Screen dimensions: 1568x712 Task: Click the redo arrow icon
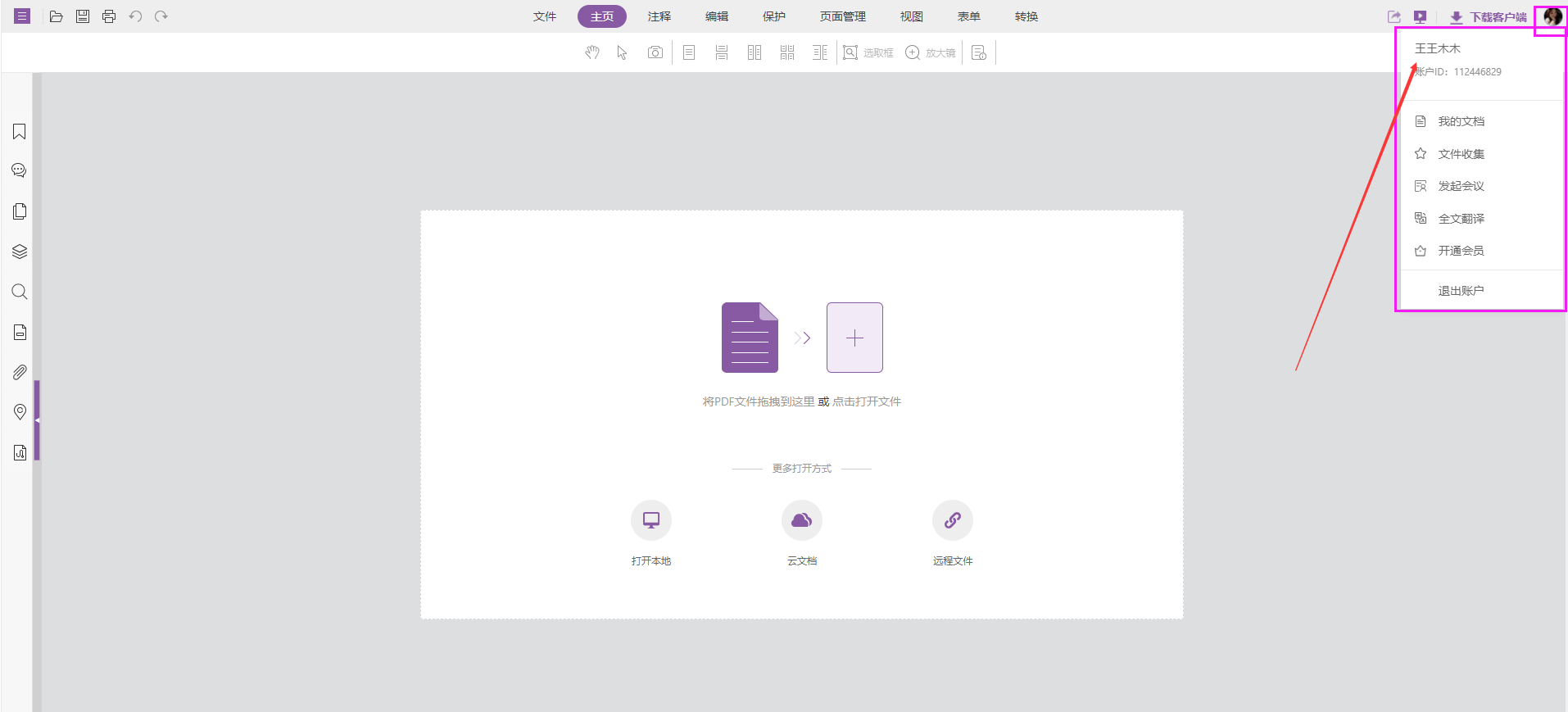tap(161, 16)
